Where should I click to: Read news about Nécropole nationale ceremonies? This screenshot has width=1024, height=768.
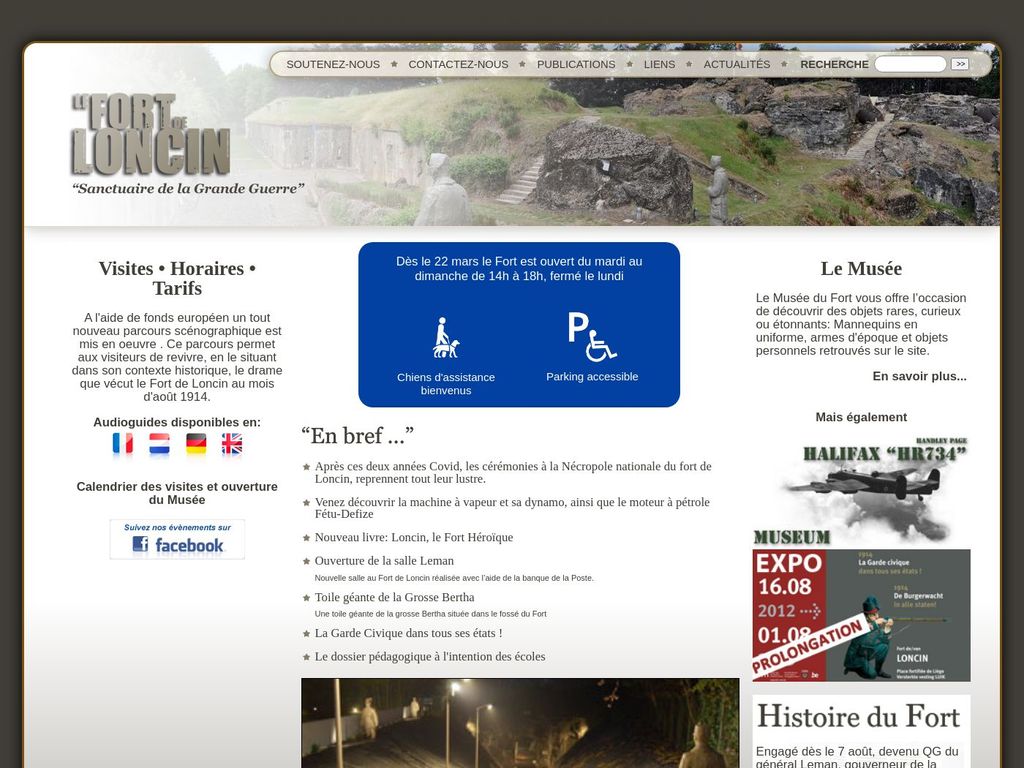coord(513,472)
